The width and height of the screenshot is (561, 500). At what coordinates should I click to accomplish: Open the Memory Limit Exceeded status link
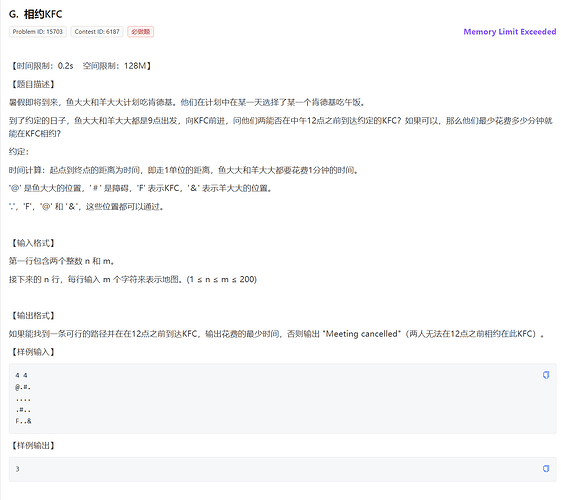509,31
